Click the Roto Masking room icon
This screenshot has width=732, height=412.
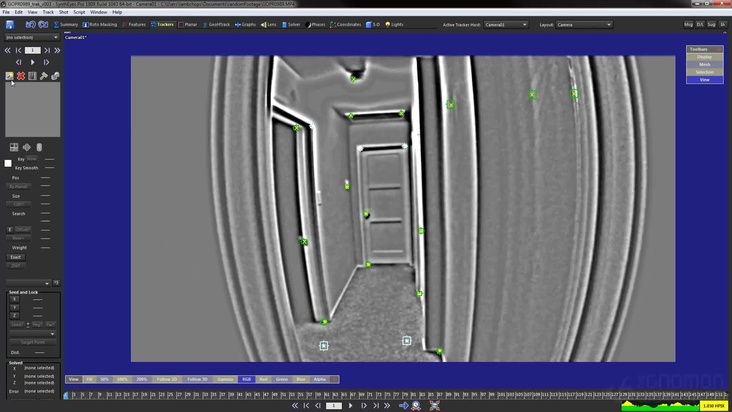(100, 24)
